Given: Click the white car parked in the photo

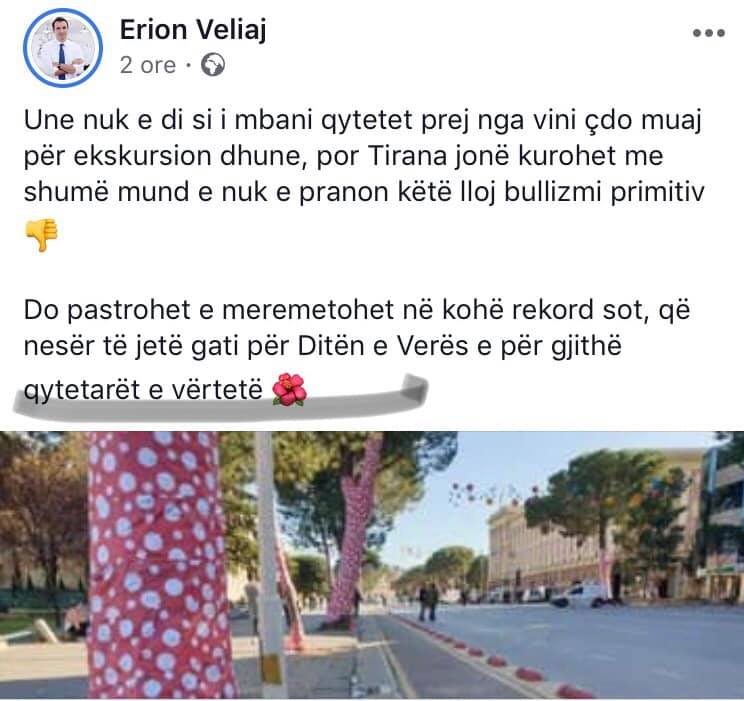Looking at the screenshot, I should tap(580, 596).
